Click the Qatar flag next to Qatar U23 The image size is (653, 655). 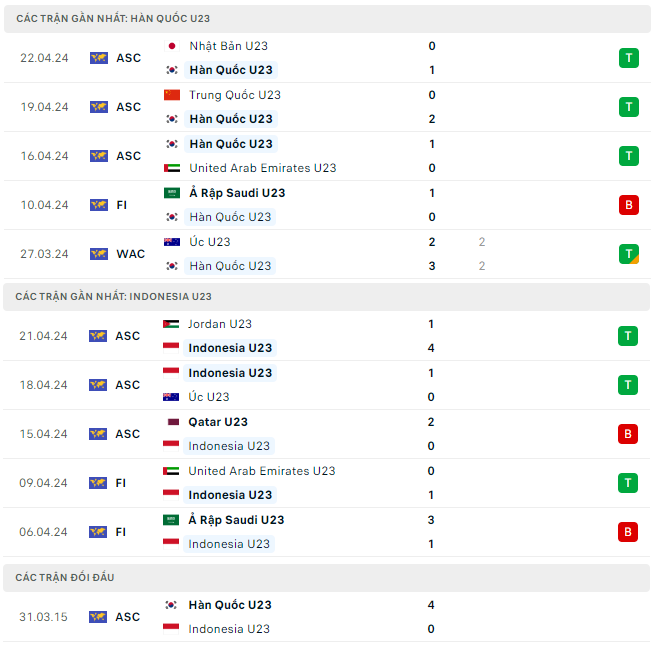171,422
